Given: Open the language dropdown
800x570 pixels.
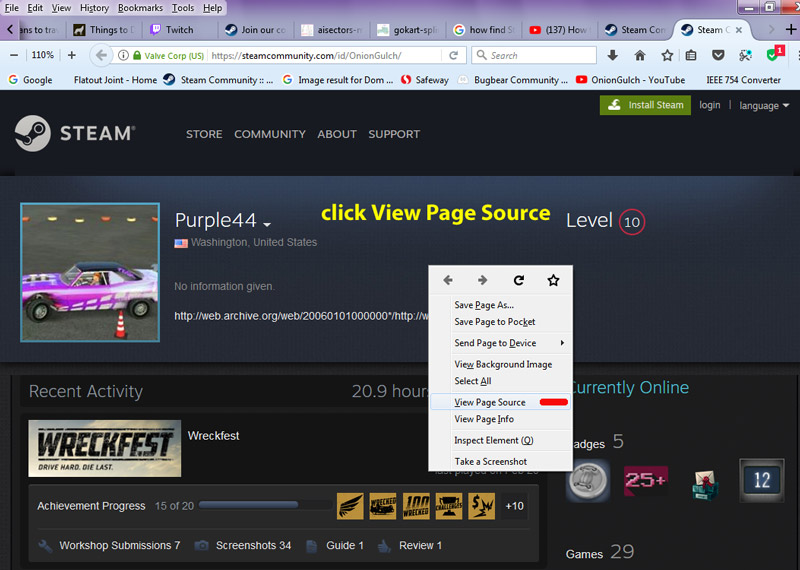Looking at the screenshot, I should 764,106.
